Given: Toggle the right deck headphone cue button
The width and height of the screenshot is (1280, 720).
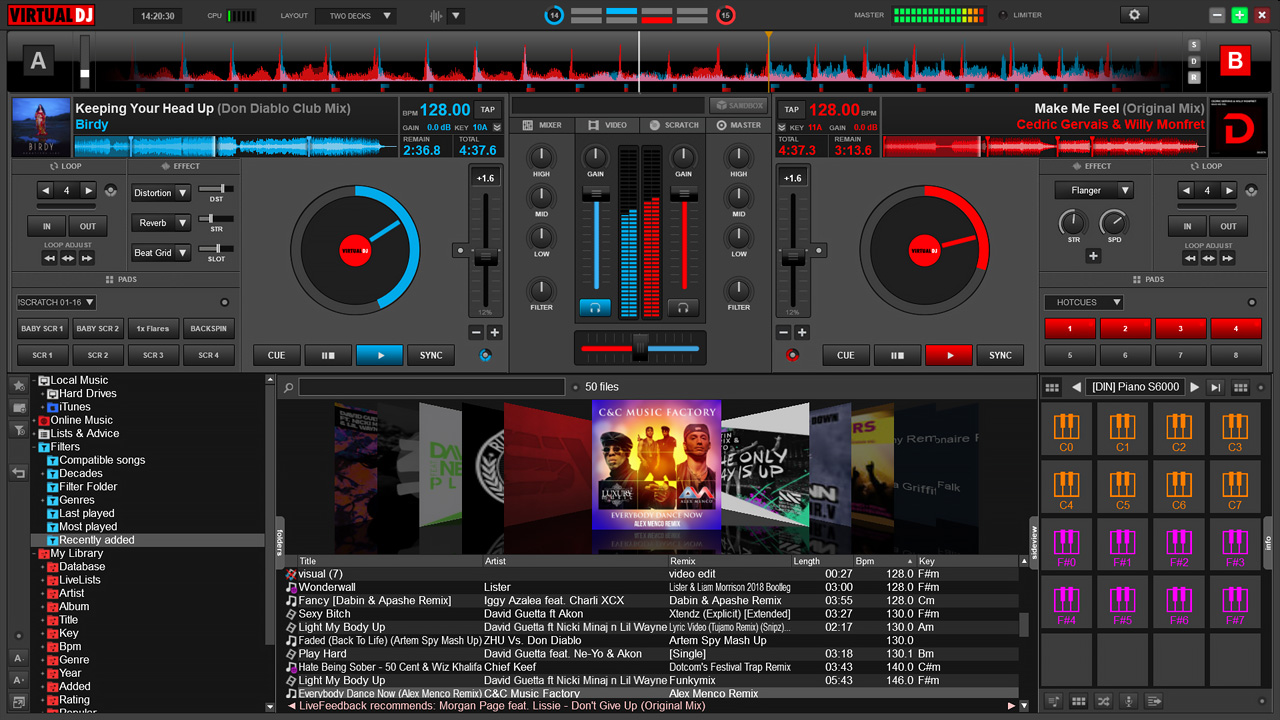Looking at the screenshot, I should coord(683,308).
